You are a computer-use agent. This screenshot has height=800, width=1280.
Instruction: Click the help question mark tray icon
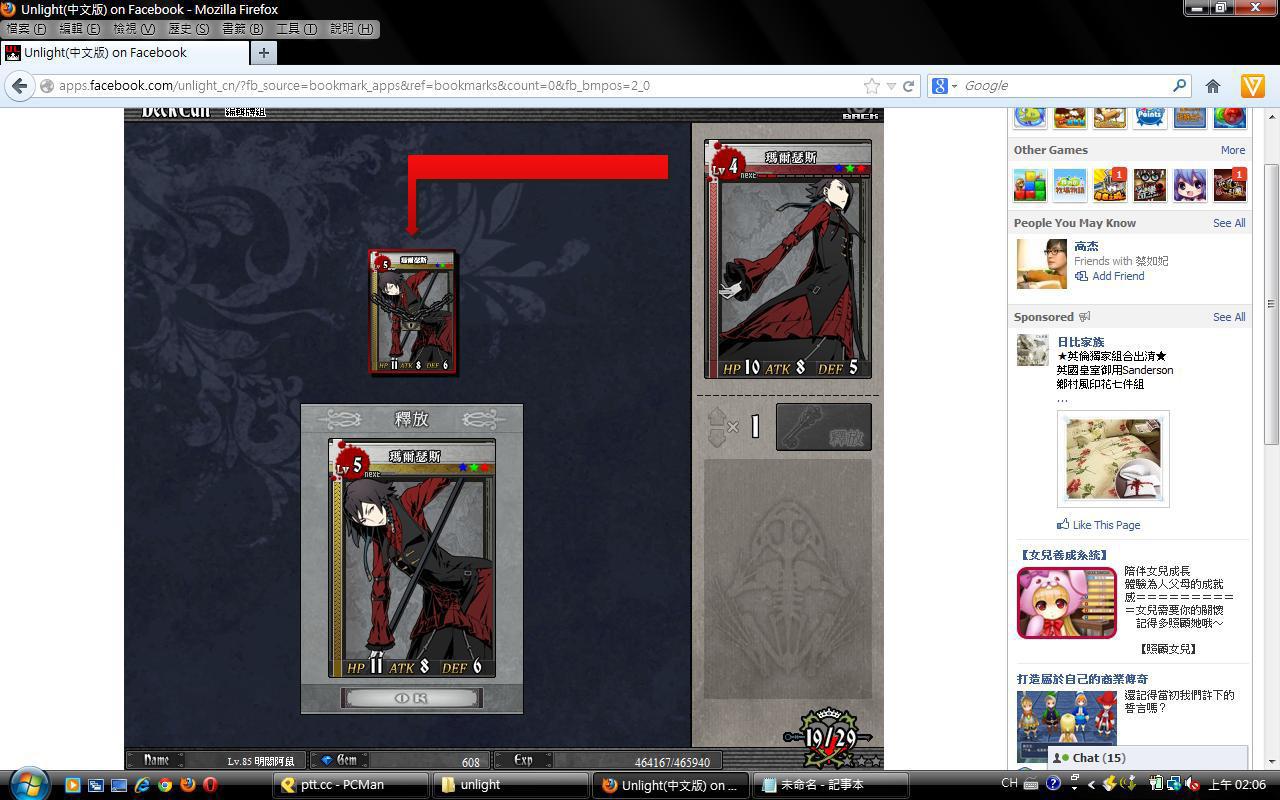tap(1053, 784)
